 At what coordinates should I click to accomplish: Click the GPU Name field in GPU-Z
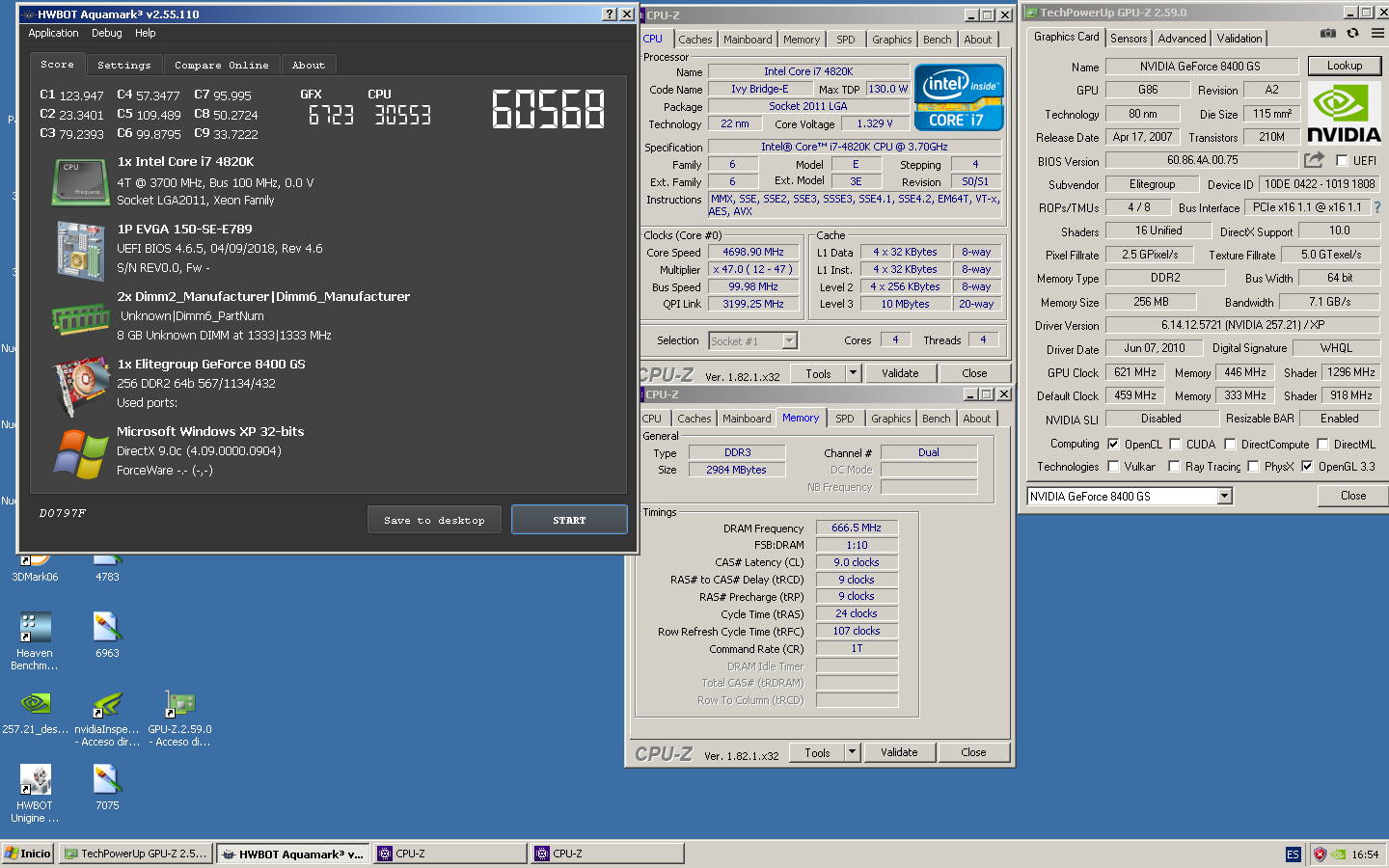tap(1200, 67)
